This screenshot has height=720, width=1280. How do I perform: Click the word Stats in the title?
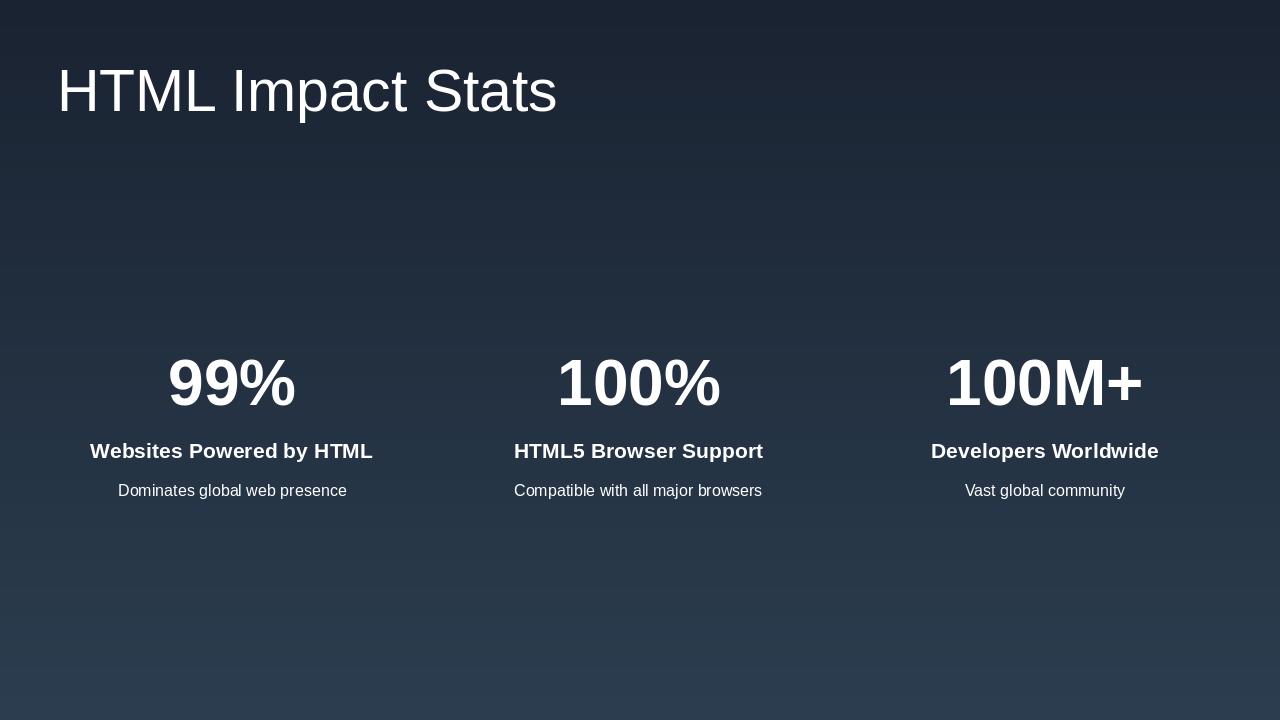(490, 91)
